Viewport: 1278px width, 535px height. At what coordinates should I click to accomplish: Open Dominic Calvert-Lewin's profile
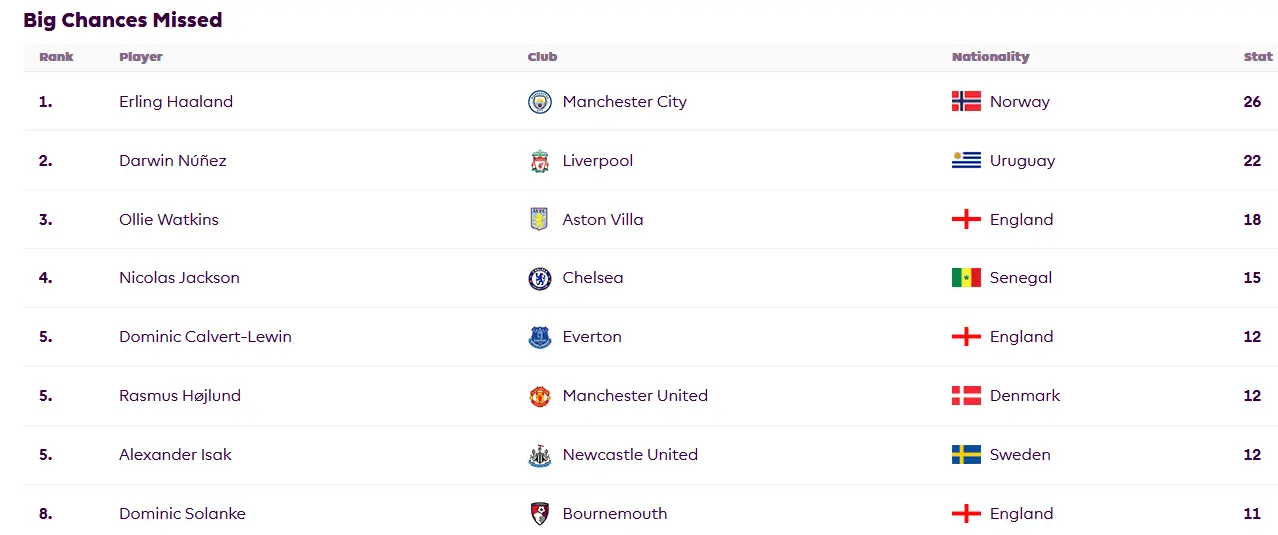point(205,337)
